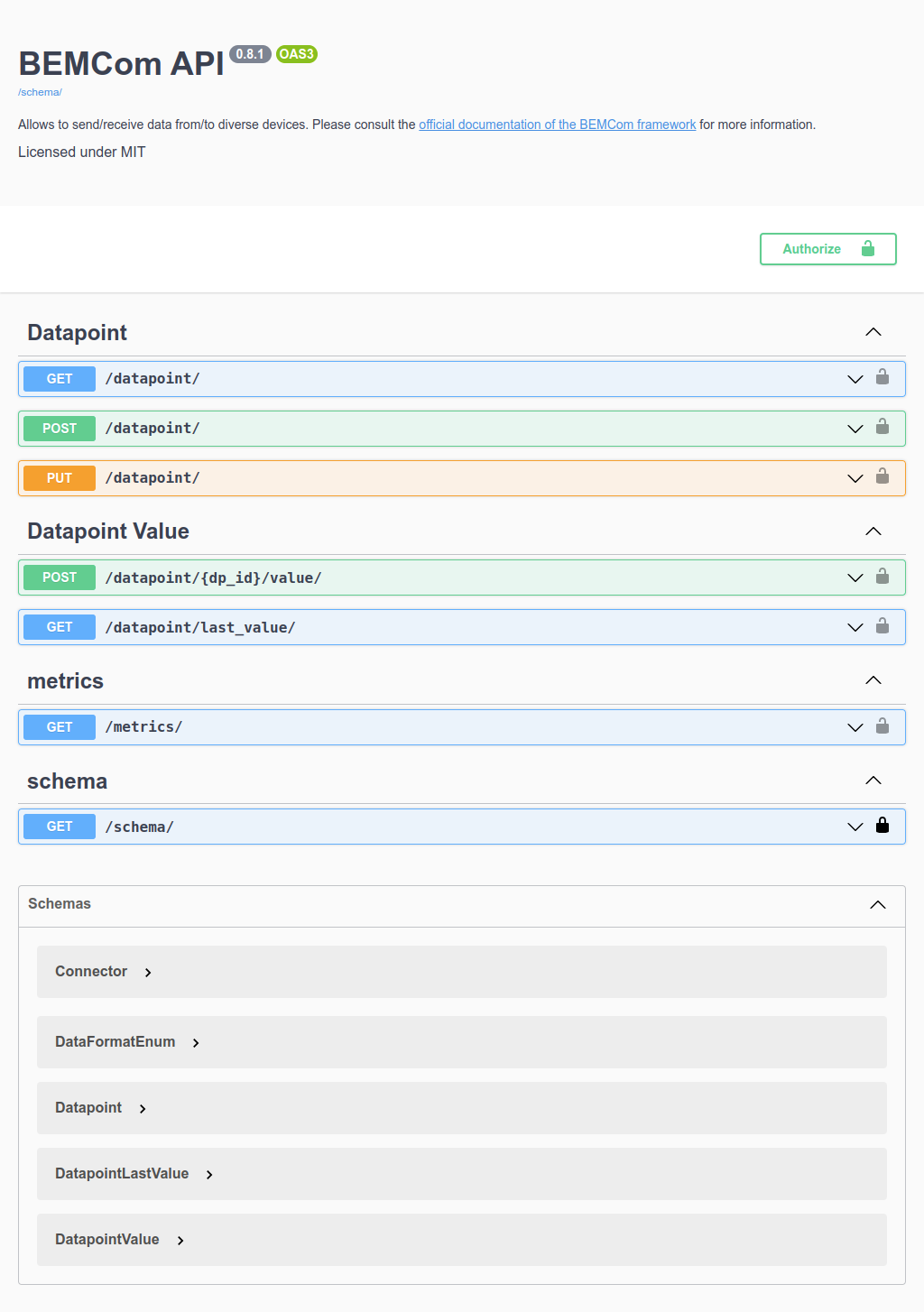Click the metrics section heading

[65, 681]
